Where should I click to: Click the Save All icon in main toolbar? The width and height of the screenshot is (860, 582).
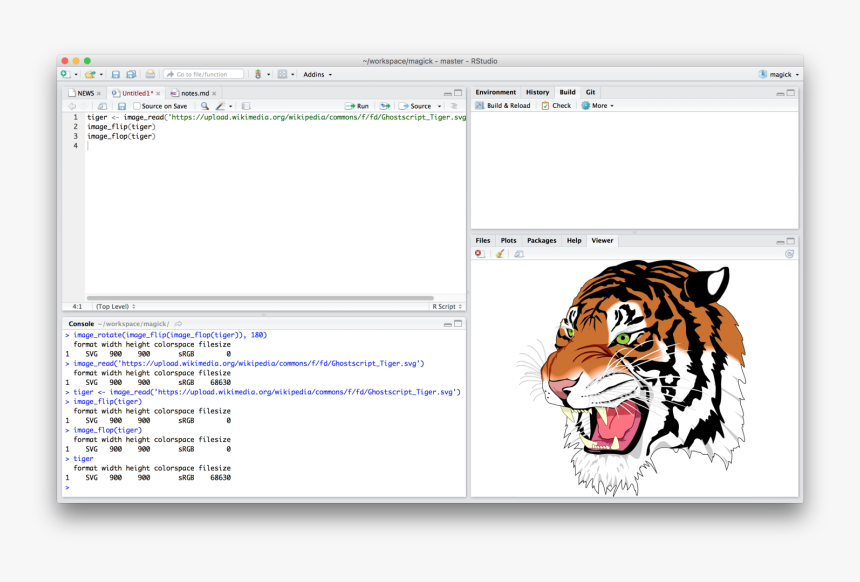coord(129,74)
